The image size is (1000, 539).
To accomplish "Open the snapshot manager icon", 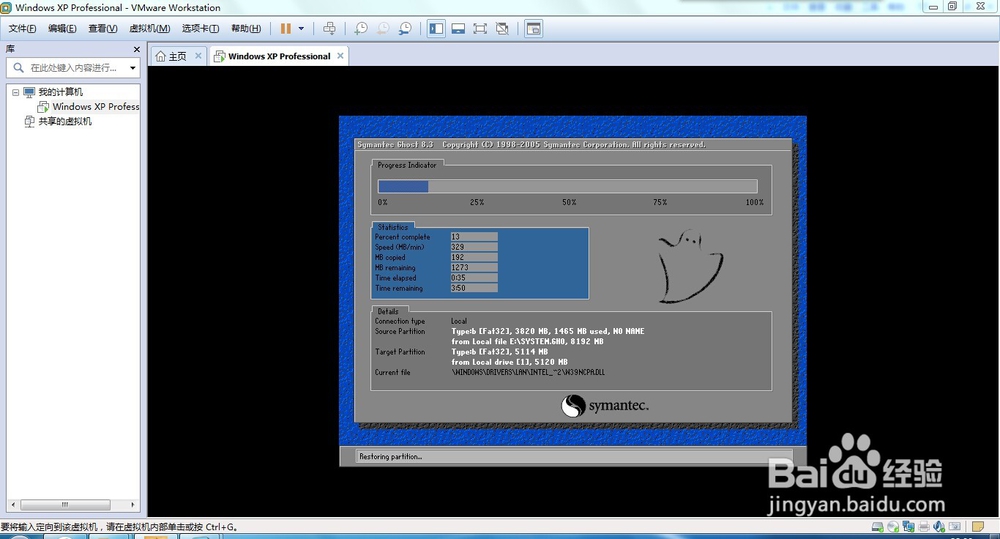I will click(405, 29).
